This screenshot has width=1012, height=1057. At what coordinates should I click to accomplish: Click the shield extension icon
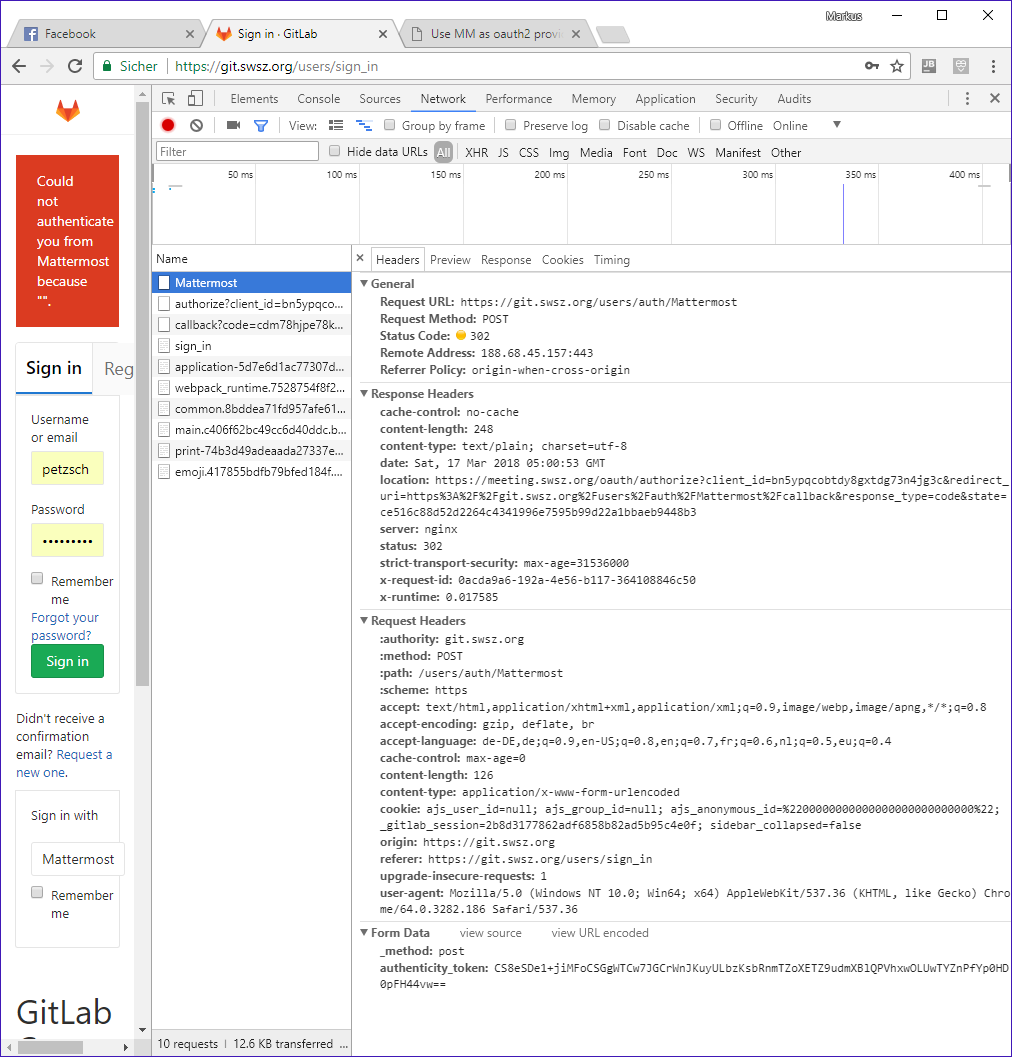(x=961, y=66)
